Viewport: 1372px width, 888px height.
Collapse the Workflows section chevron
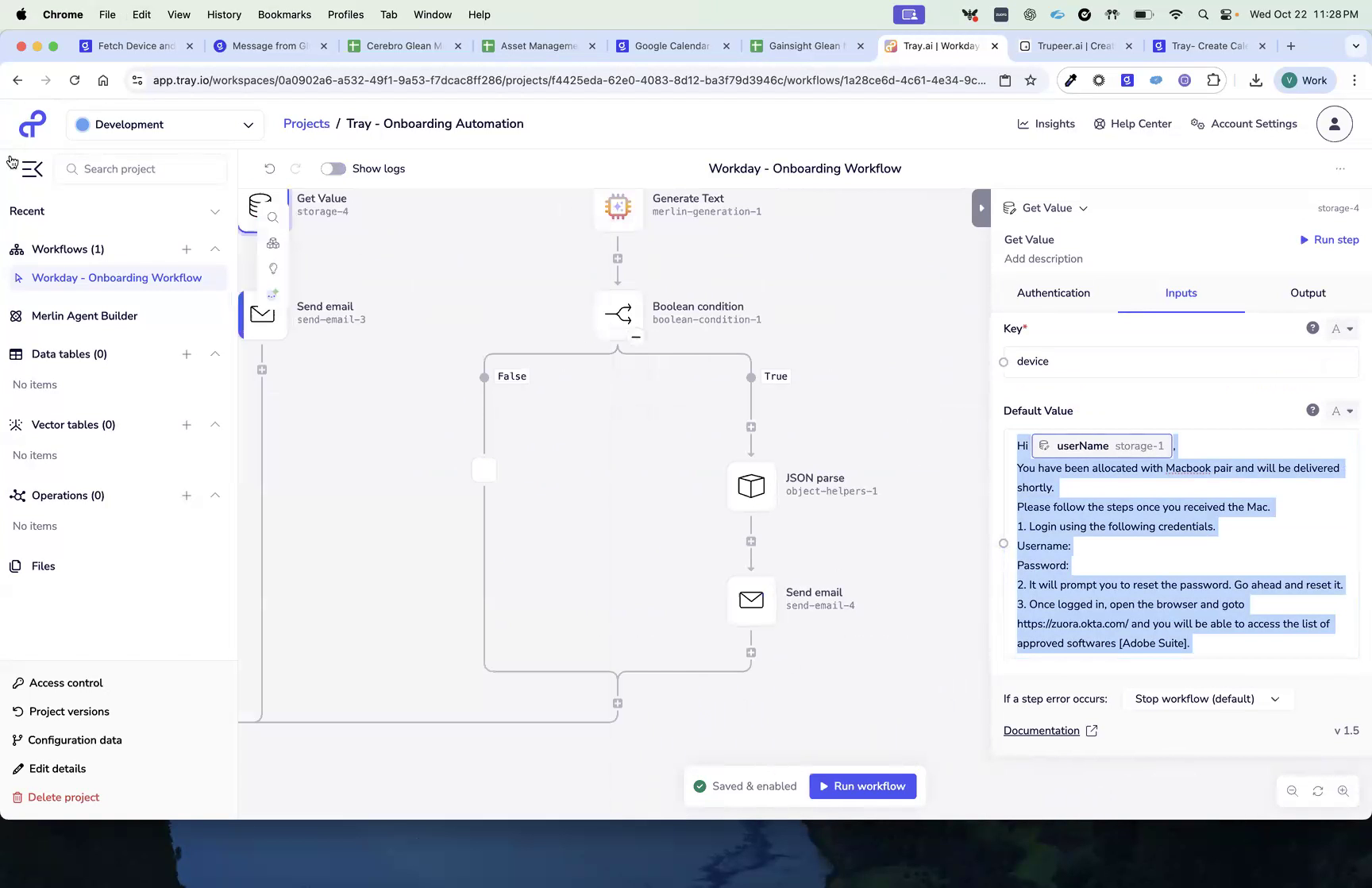[215, 249]
